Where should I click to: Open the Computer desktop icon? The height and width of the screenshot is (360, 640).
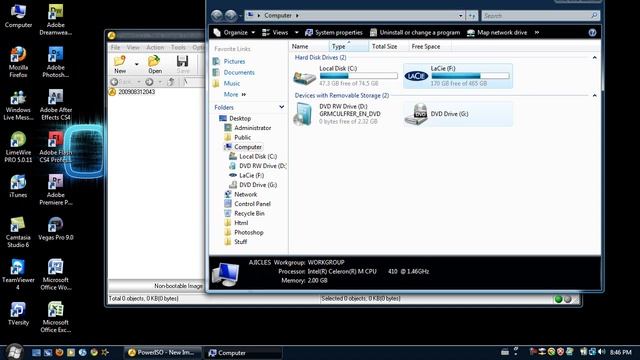click(18, 16)
